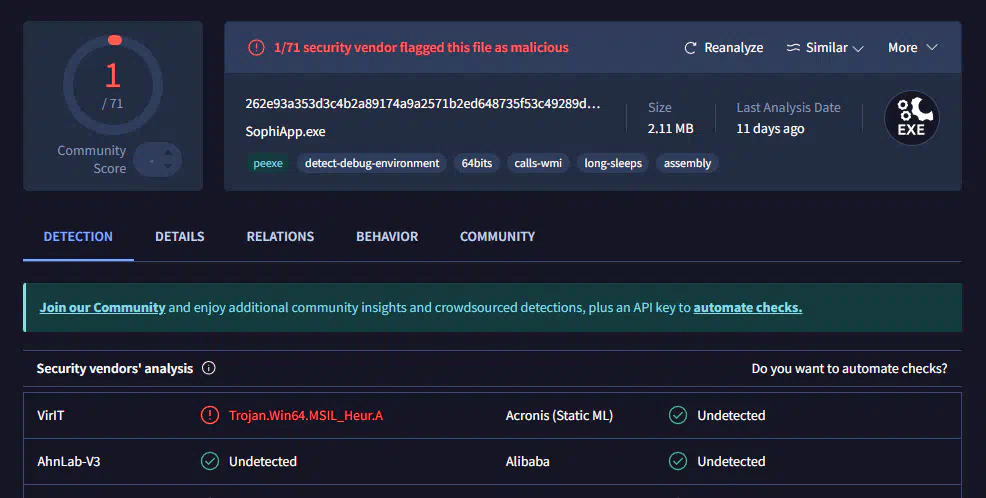Image resolution: width=986 pixels, height=498 pixels.
Task: Click the file hash 262e93a353d3c4b2...
Action: click(x=423, y=104)
